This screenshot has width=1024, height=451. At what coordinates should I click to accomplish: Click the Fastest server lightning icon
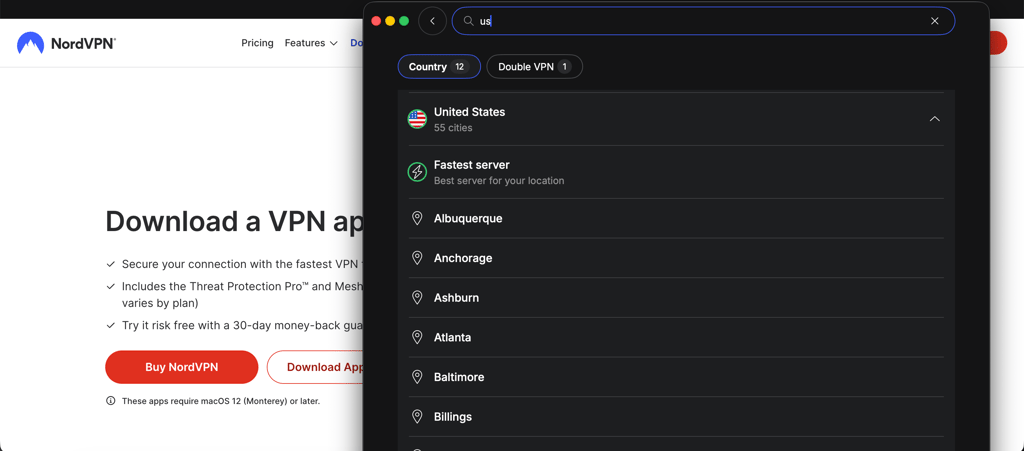pos(417,172)
